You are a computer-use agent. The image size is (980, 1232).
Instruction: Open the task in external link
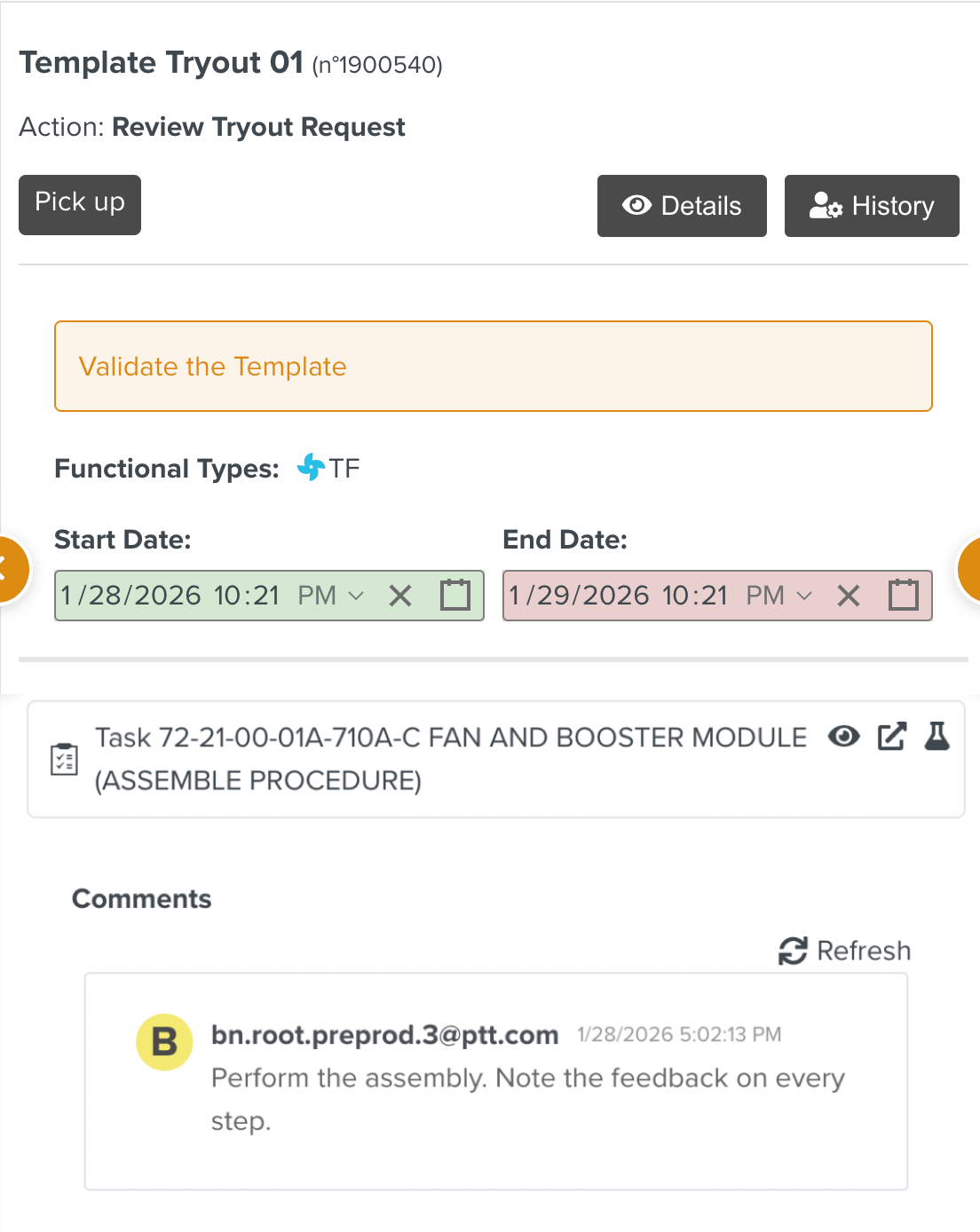click(891, 736)
